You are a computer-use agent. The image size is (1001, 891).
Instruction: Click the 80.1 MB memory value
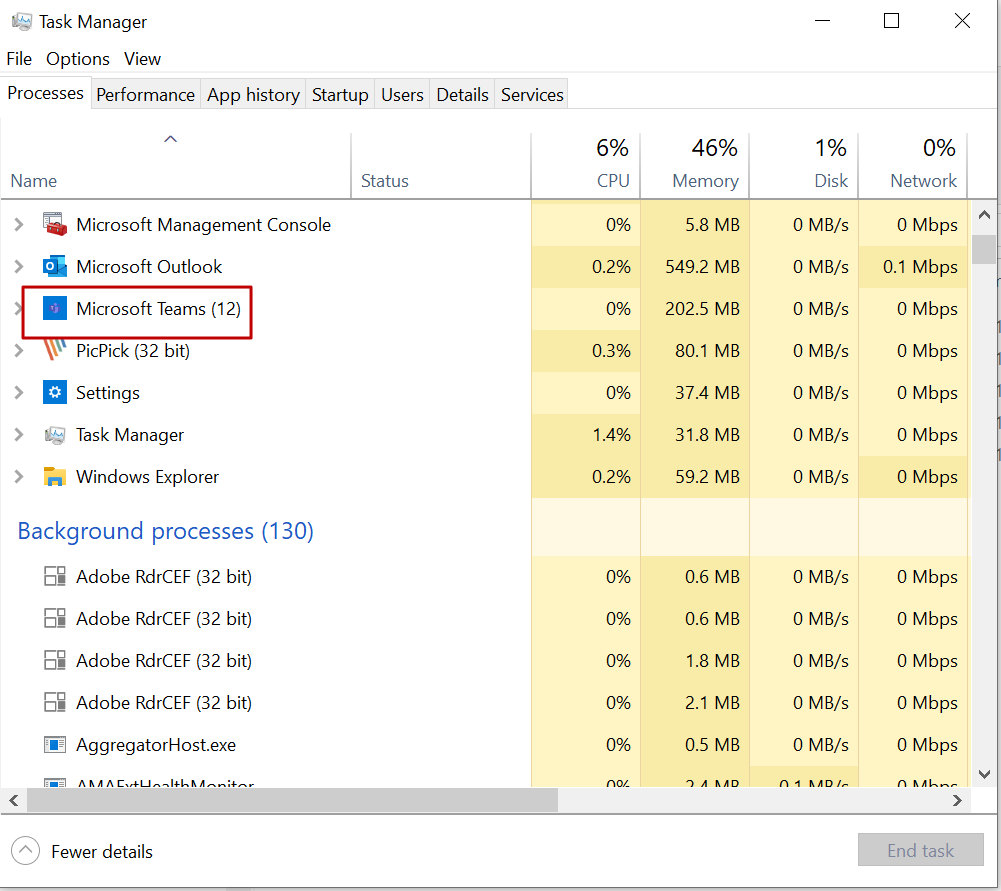click(x=707, y=350)
